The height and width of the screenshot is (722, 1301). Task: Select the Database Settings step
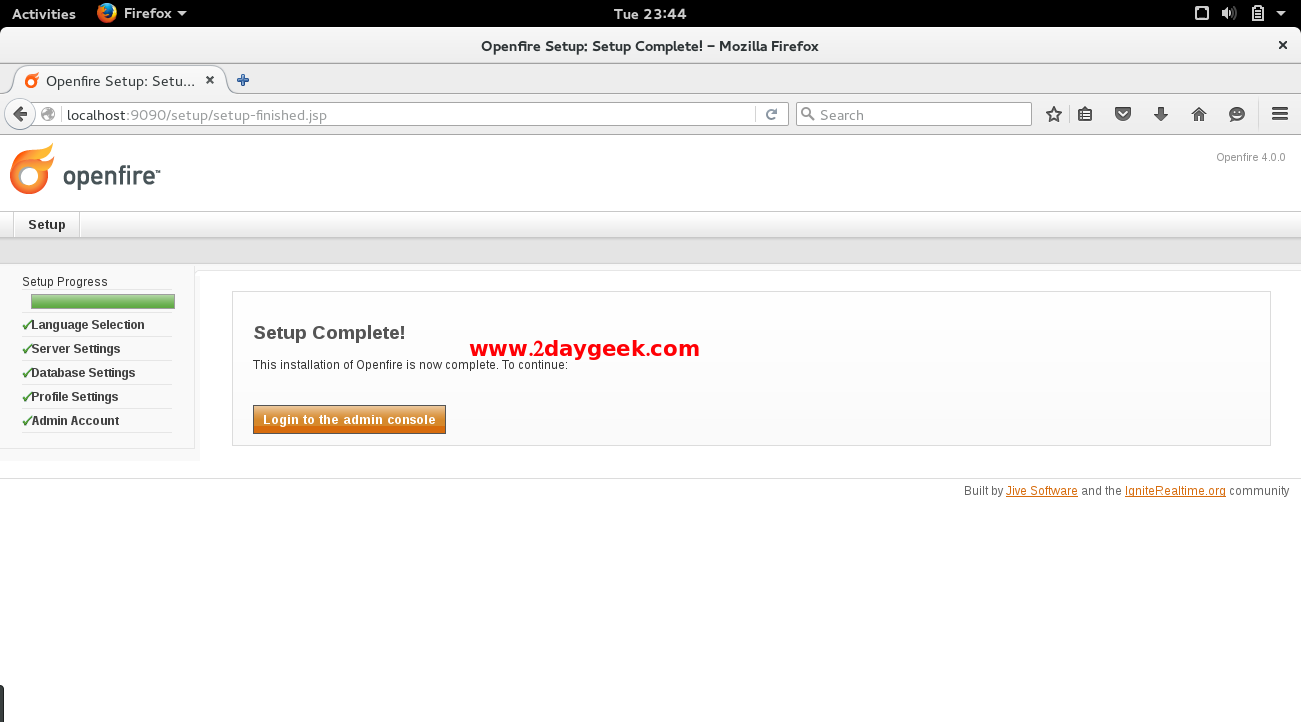point(83,373)
